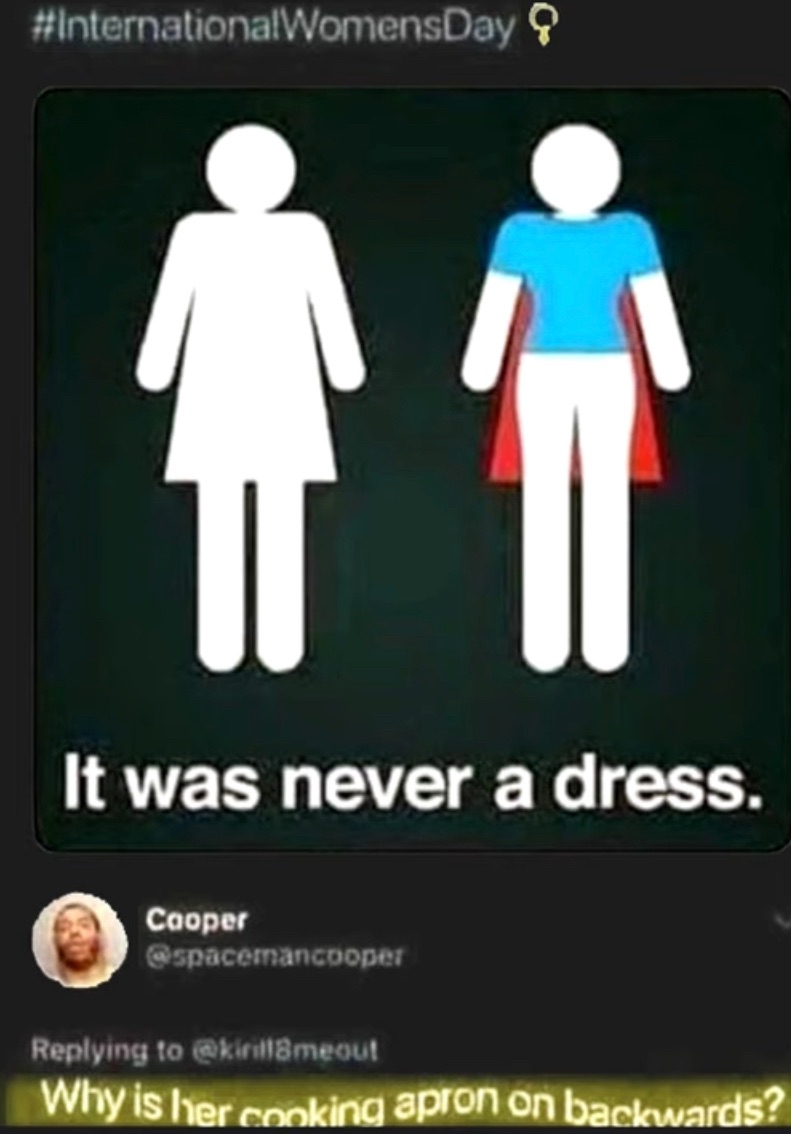
Task: Open the 'It was never a dress' image
Action: click(x=411, y=469)
